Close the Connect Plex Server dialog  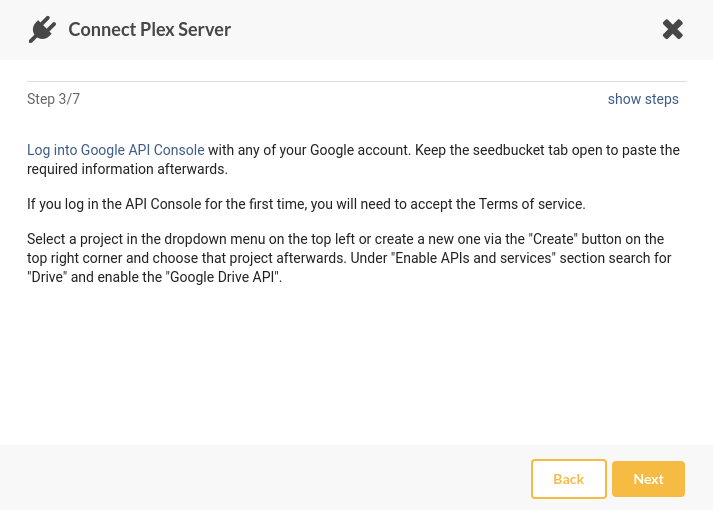click(673, 30)
